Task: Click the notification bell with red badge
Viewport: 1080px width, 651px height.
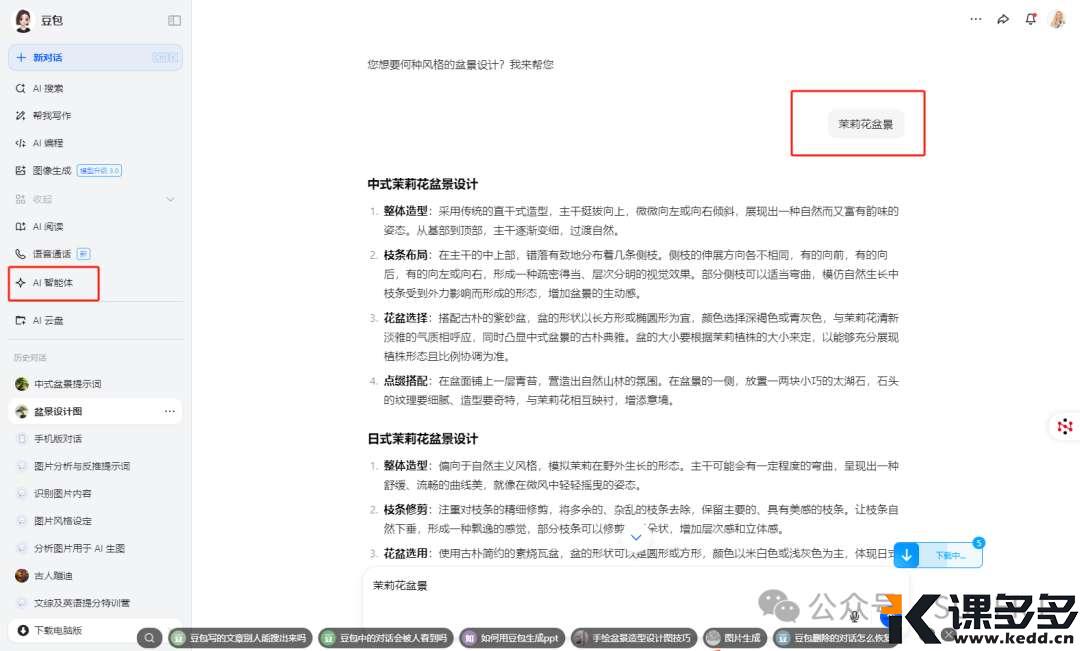Action: [x=1031, y=19]
